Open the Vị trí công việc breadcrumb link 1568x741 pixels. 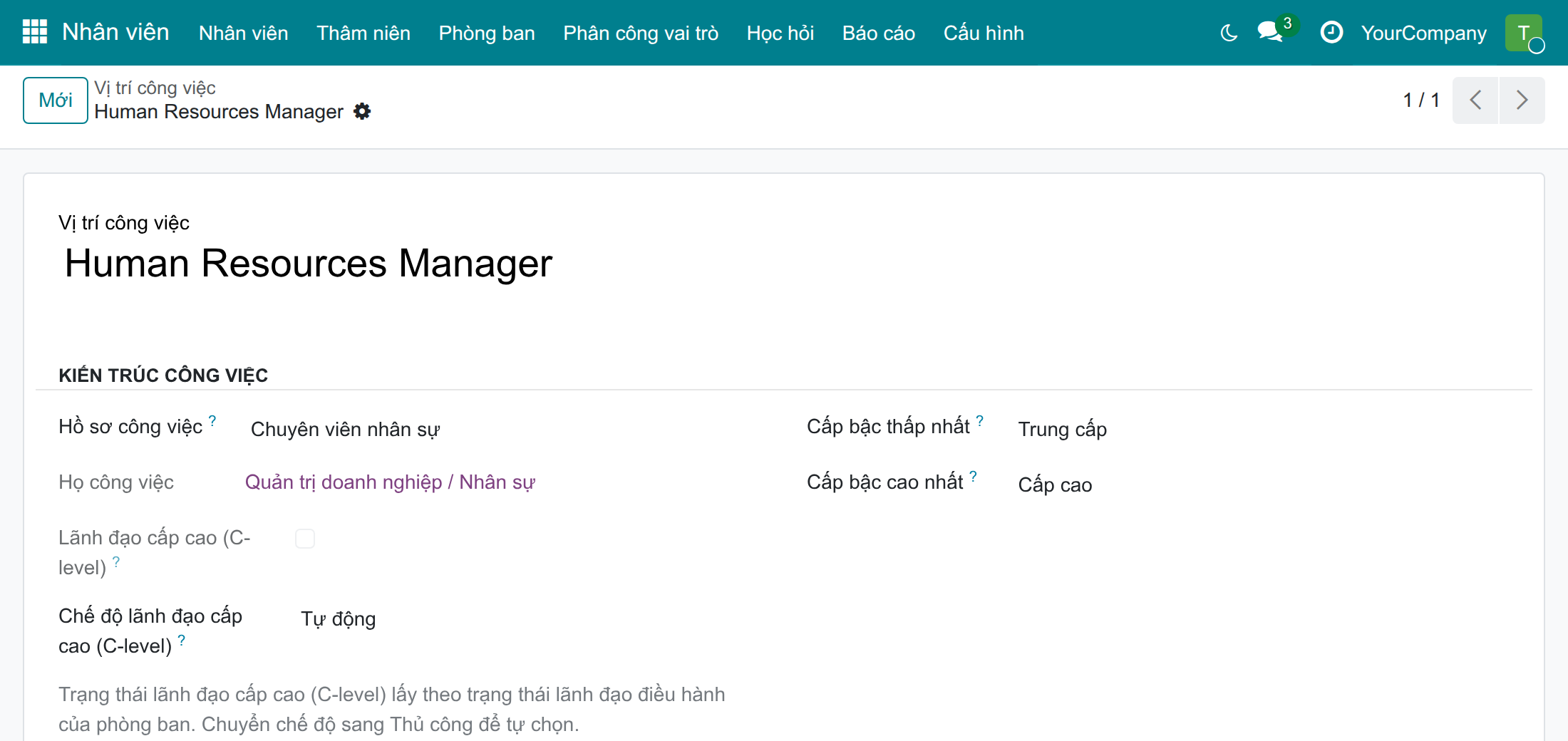[x=155, y=88]
